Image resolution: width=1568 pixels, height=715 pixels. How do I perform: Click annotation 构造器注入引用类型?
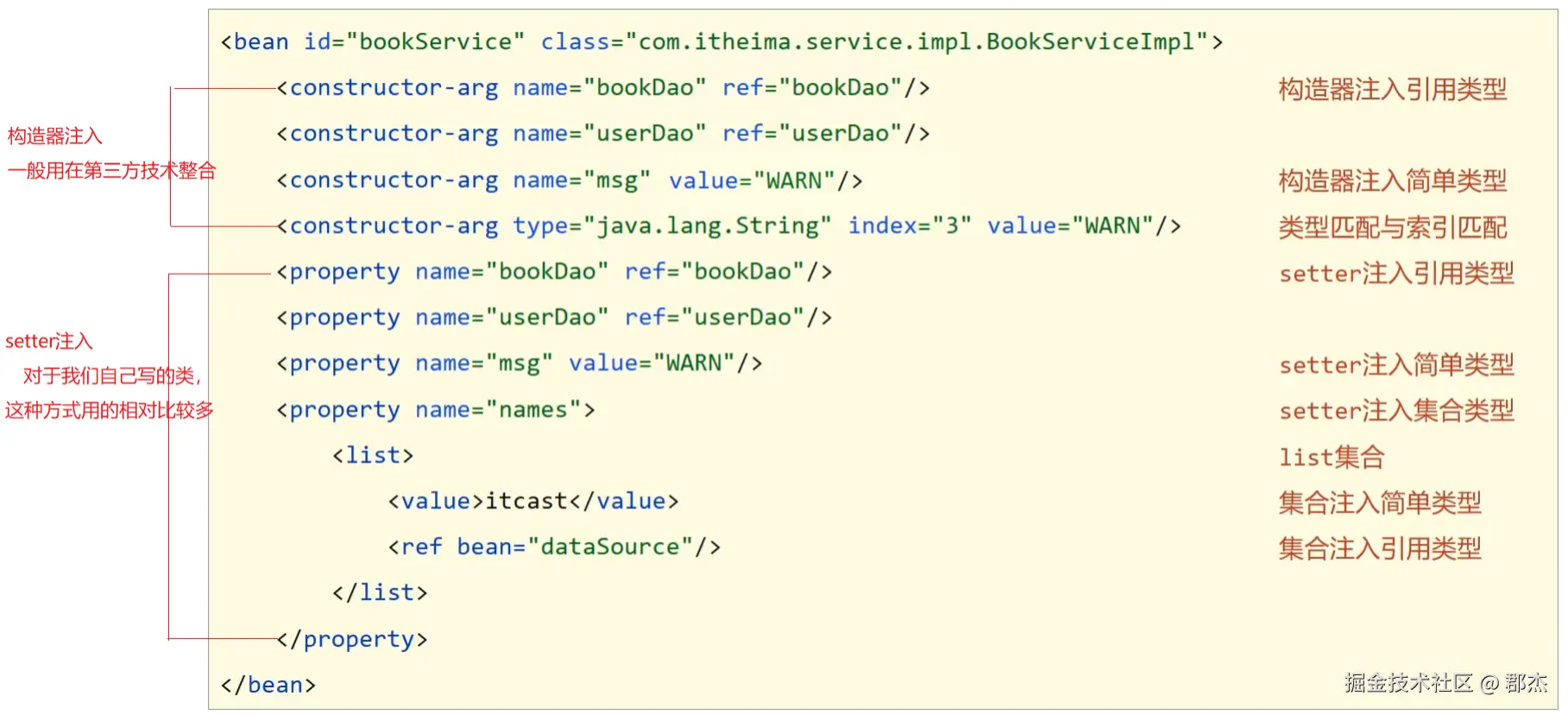tap(1392, 89)
